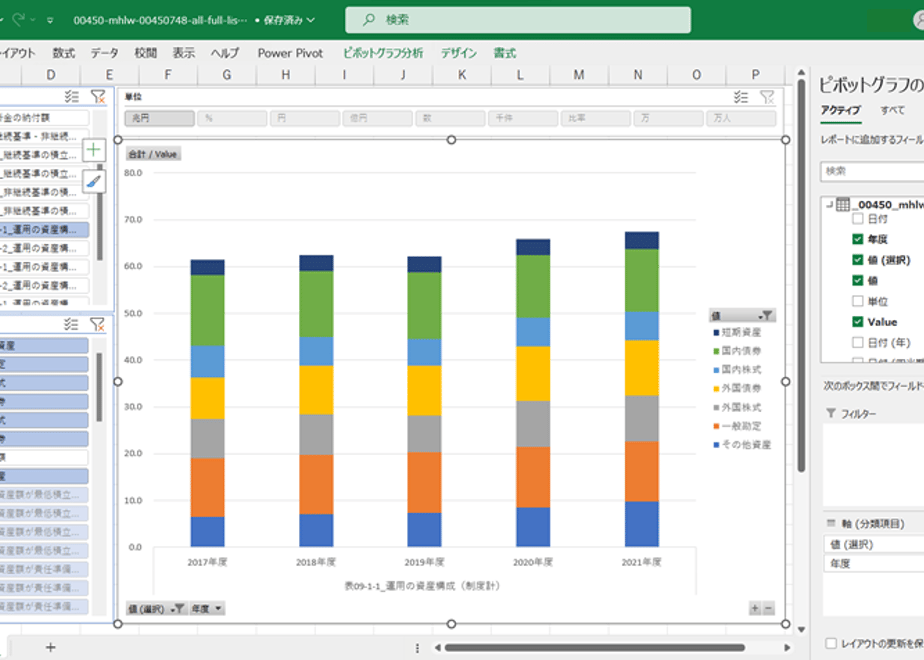Open the chart styles paintbrush button
924x660 pixels.
pos(94,182)
